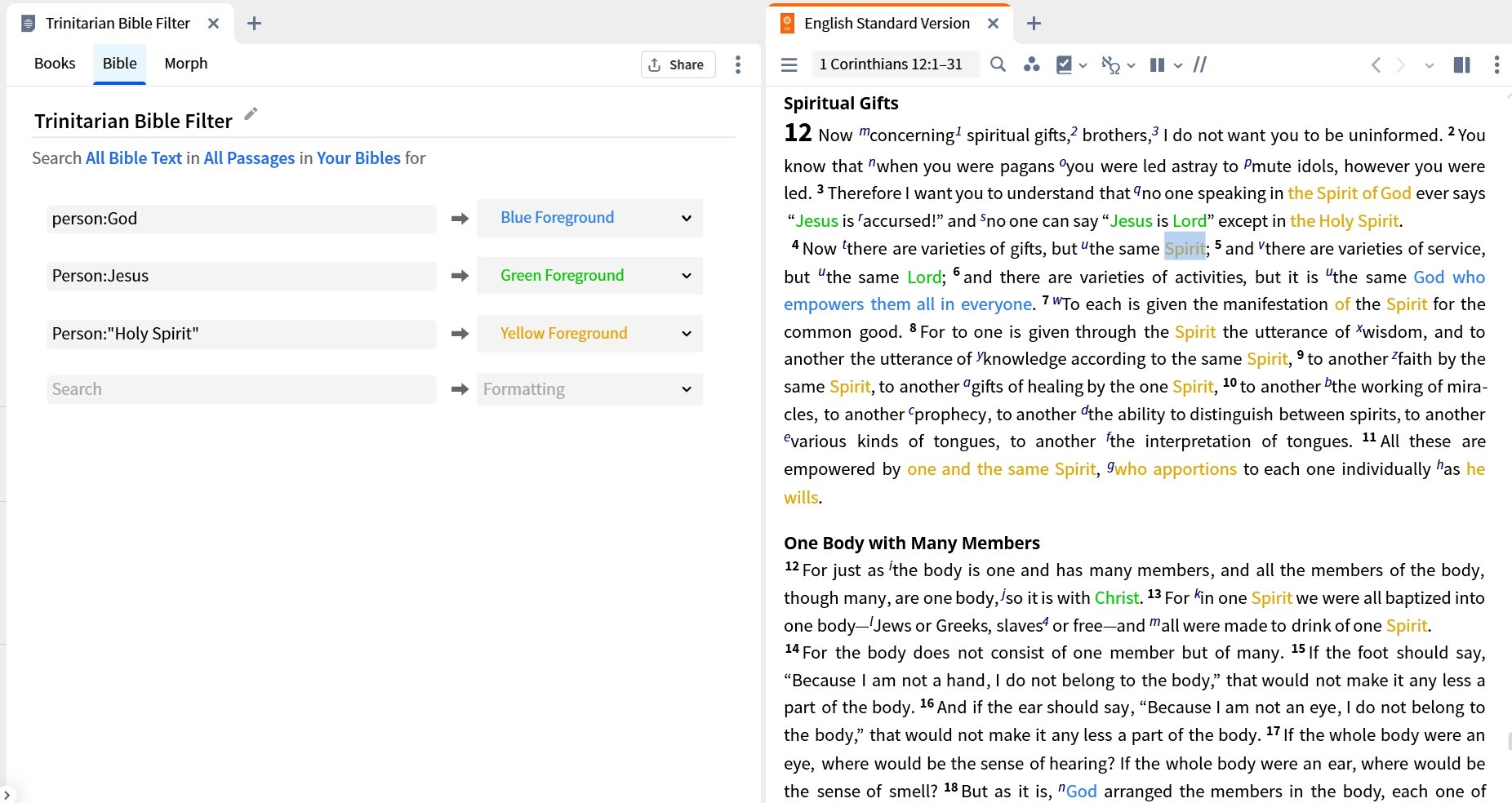Screen dimensions: 1512x803
Task: Open the ESV panel three-dot menu
Action: 1497,64
